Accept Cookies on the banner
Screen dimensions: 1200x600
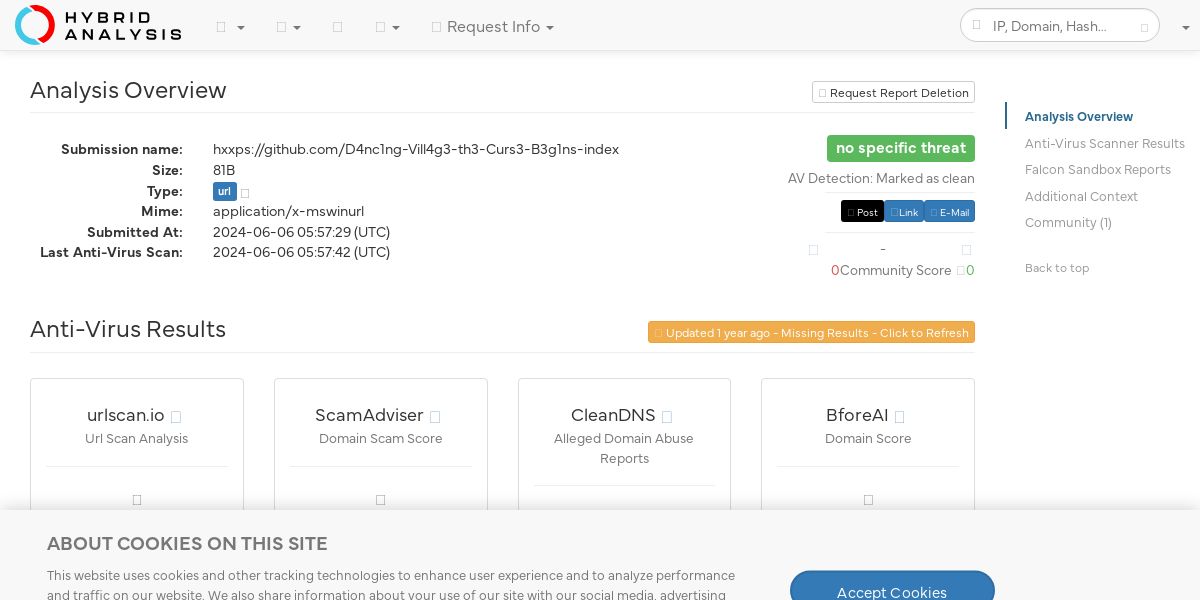tap(892, 592)
